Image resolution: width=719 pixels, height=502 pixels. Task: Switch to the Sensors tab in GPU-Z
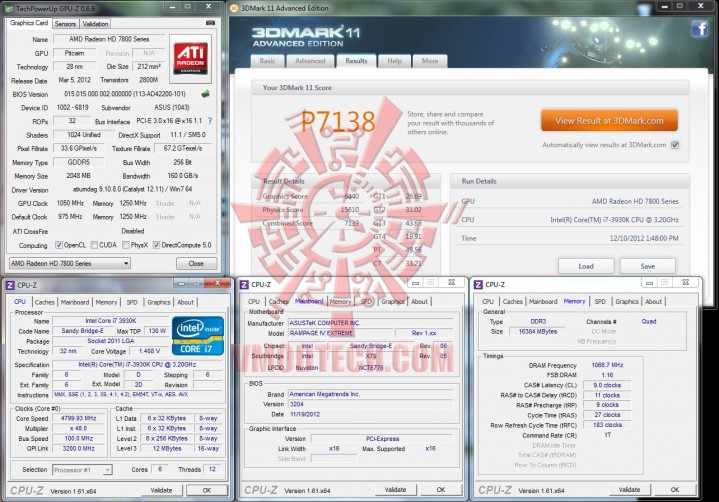pos(65,24)
